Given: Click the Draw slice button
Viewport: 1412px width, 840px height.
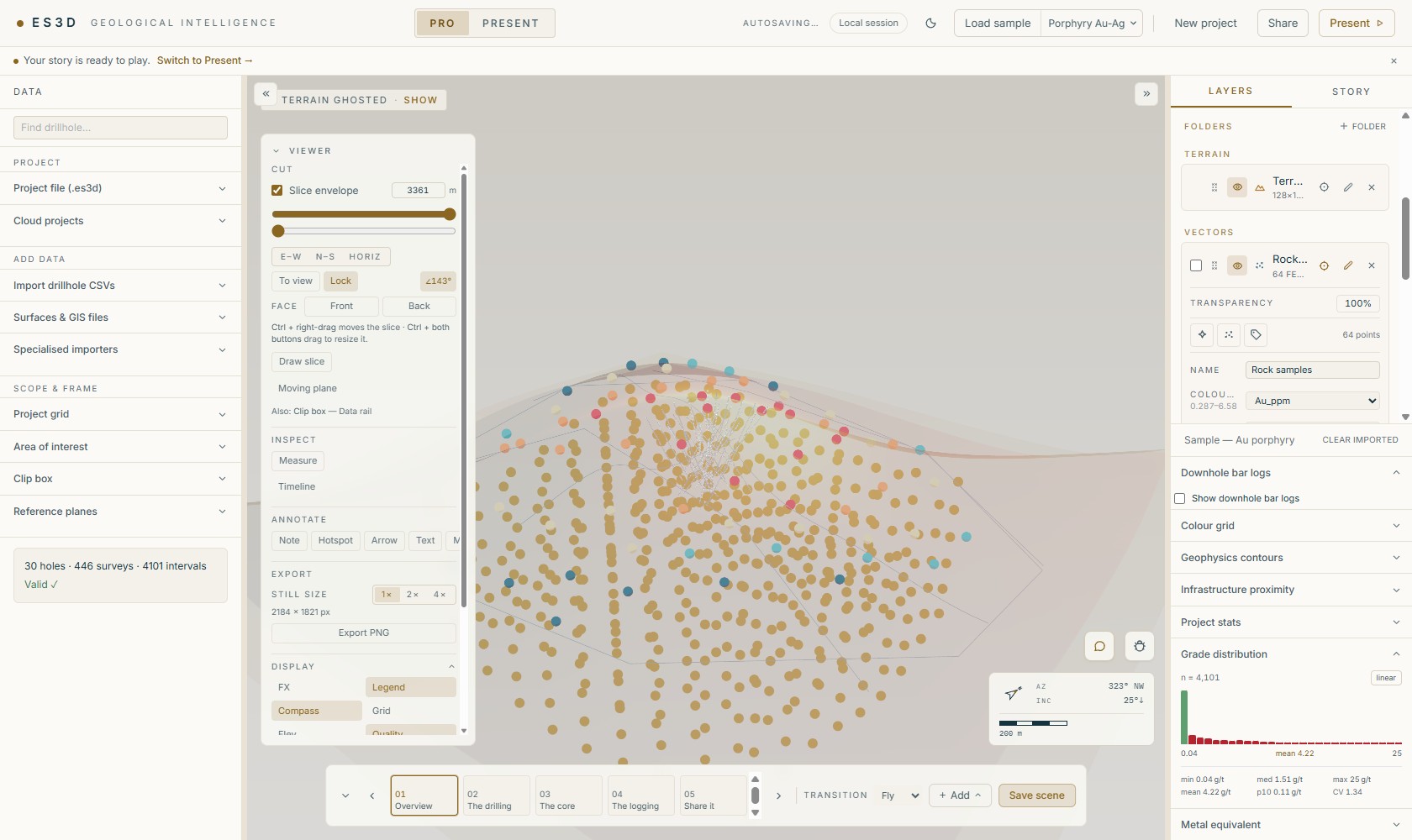Looking at the screenshot, I should point(302,361).
